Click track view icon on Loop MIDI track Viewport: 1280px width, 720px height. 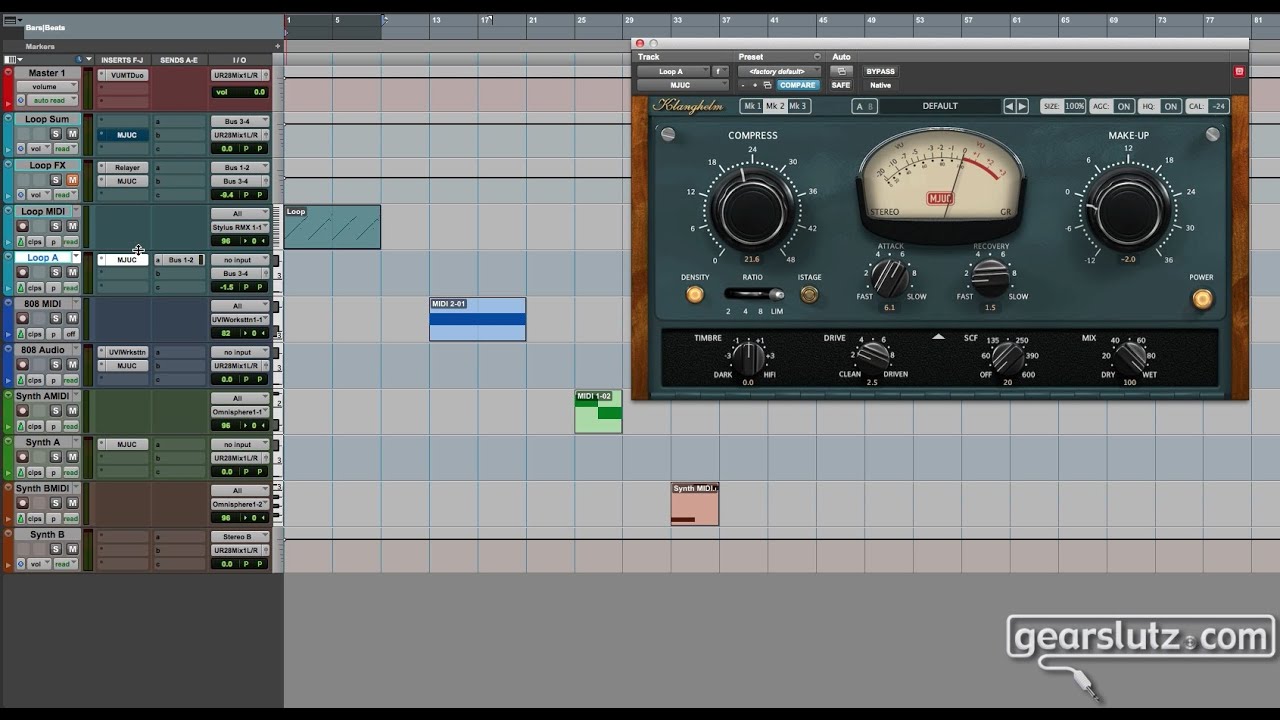click(21, 241)
